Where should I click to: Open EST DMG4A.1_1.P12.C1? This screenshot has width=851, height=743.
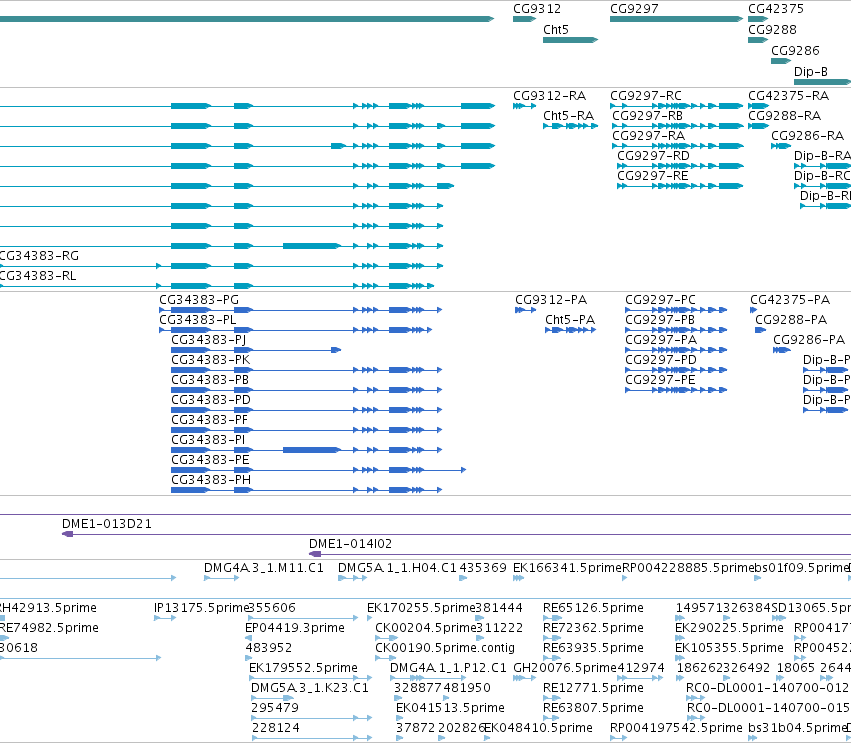448,668
